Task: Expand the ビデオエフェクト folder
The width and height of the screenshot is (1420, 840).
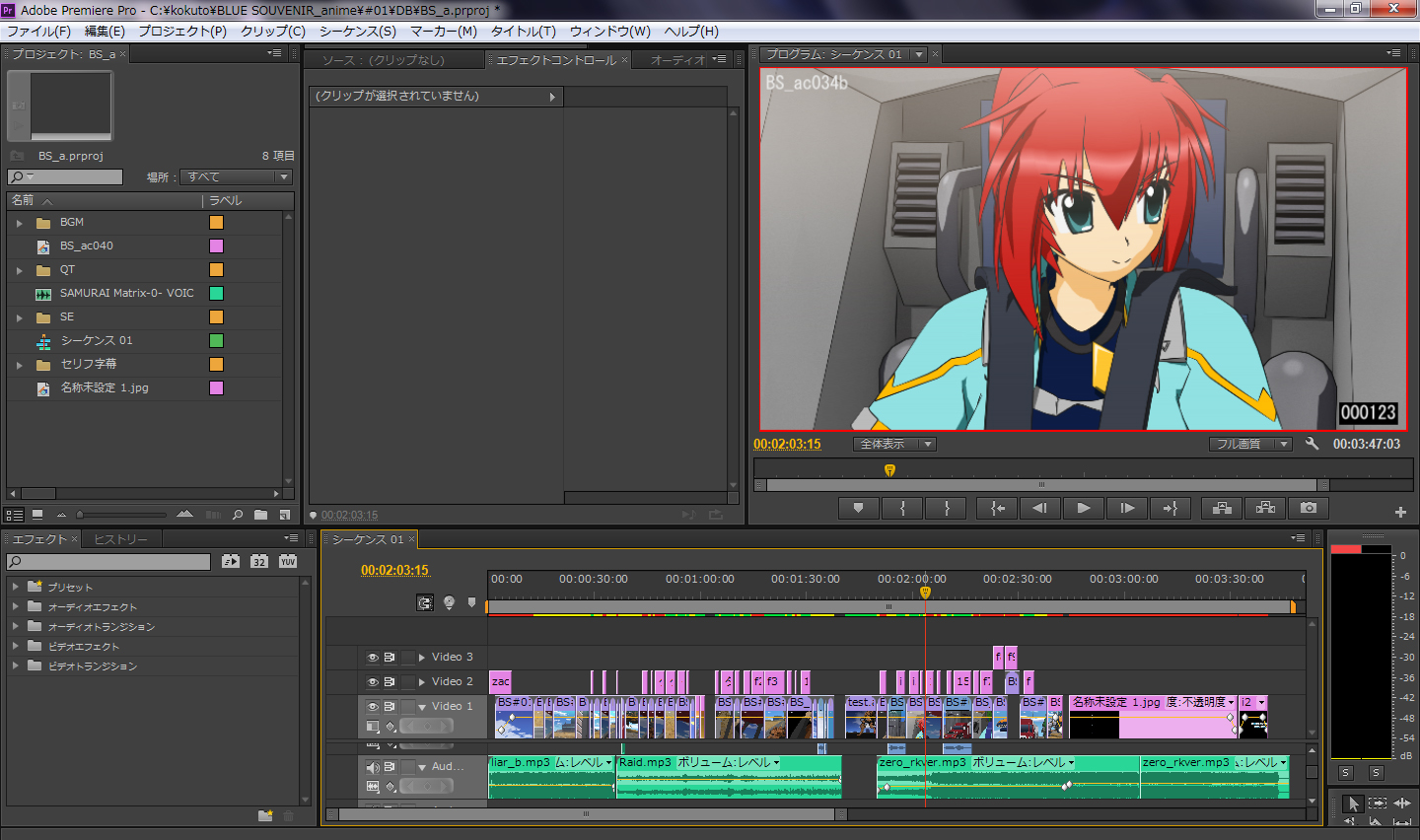Action: (x=15, y=646)
